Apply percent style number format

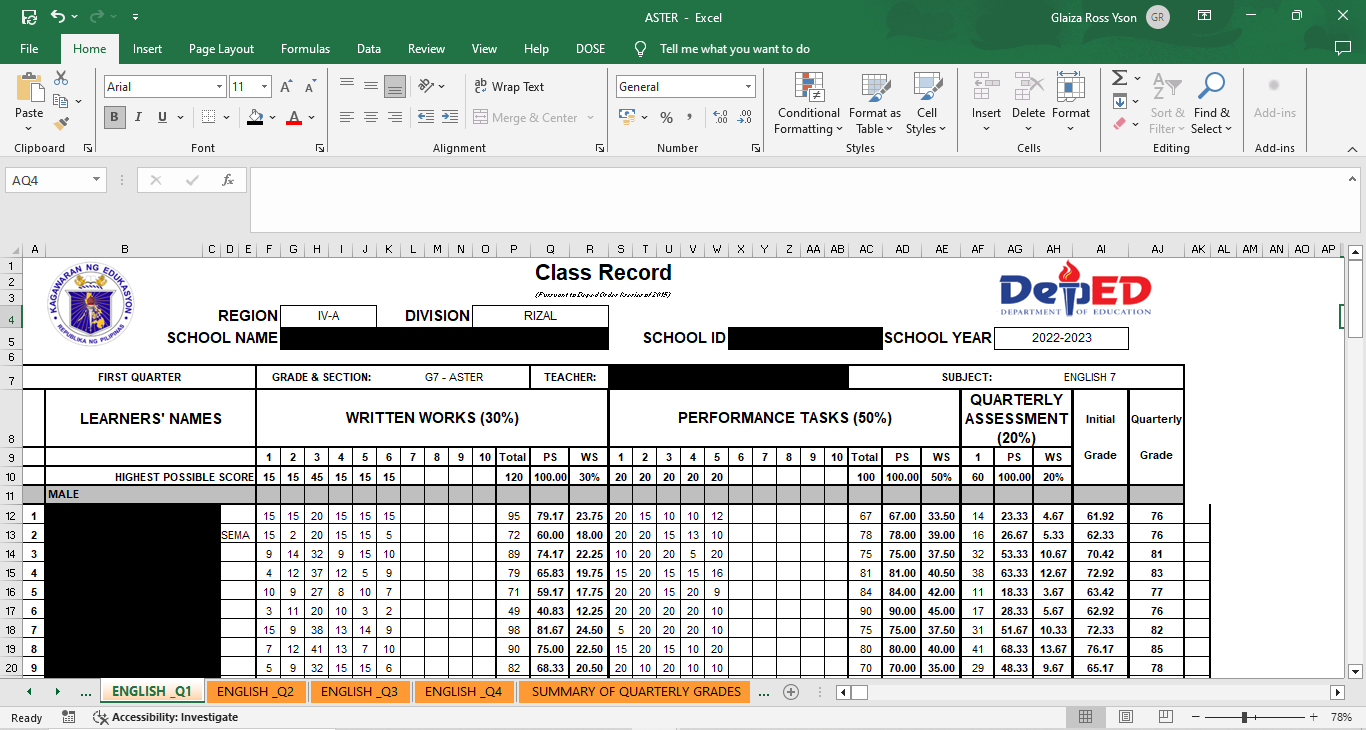(x=666, y=117)
